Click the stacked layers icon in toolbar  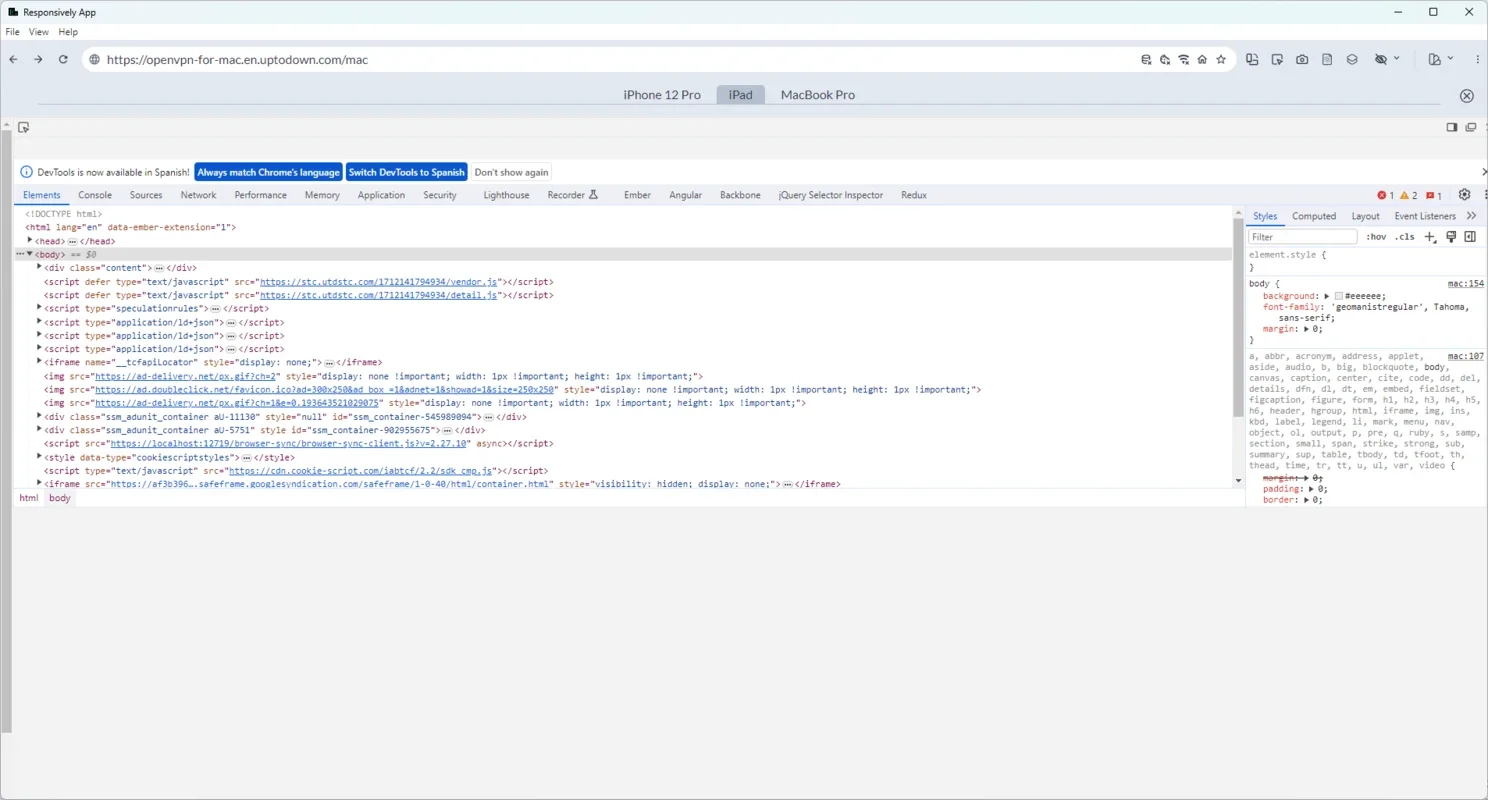coord(1352,60)
